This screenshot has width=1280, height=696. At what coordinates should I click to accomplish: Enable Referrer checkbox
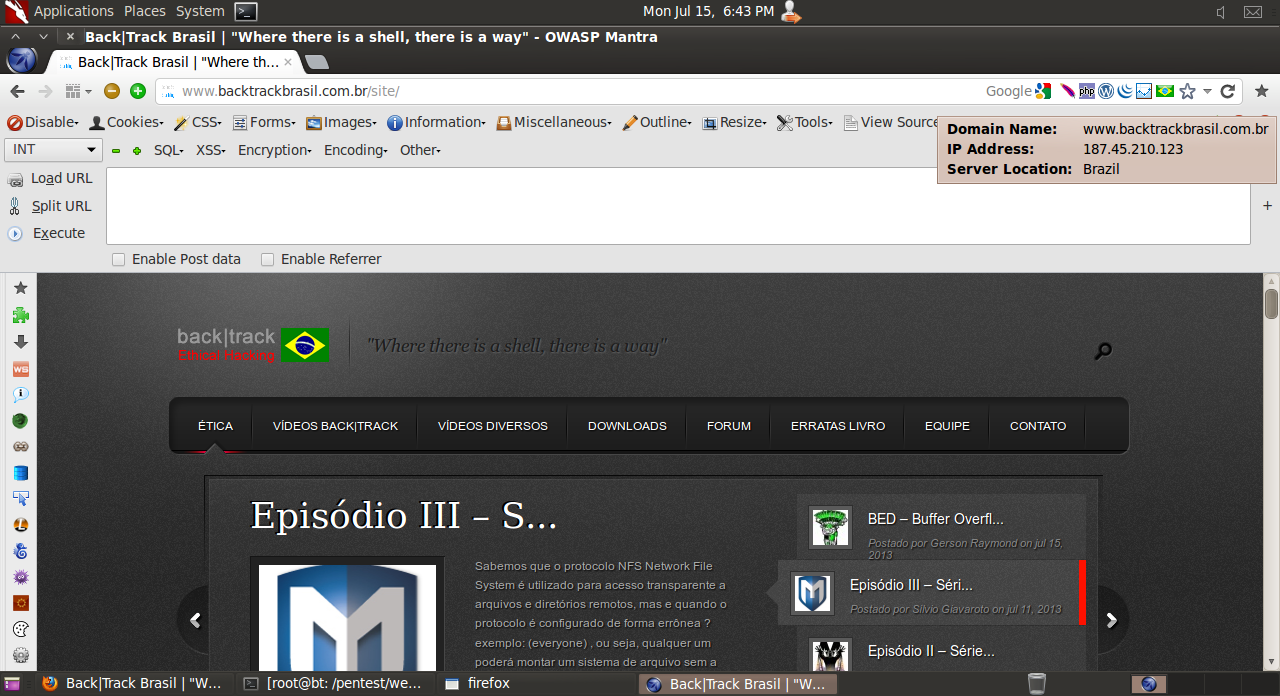[x=267, y=259]
